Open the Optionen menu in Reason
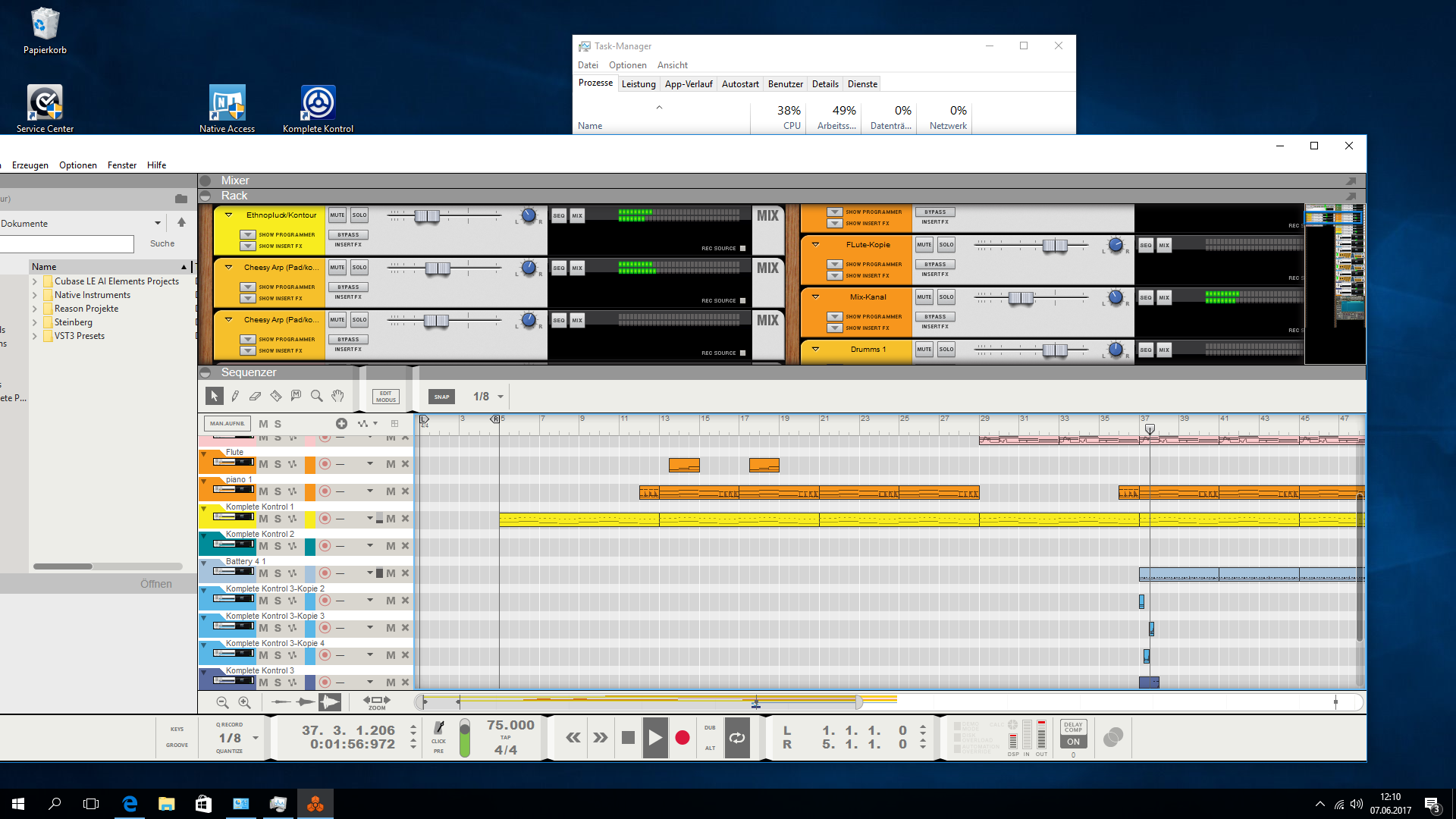 click(78, 165)
